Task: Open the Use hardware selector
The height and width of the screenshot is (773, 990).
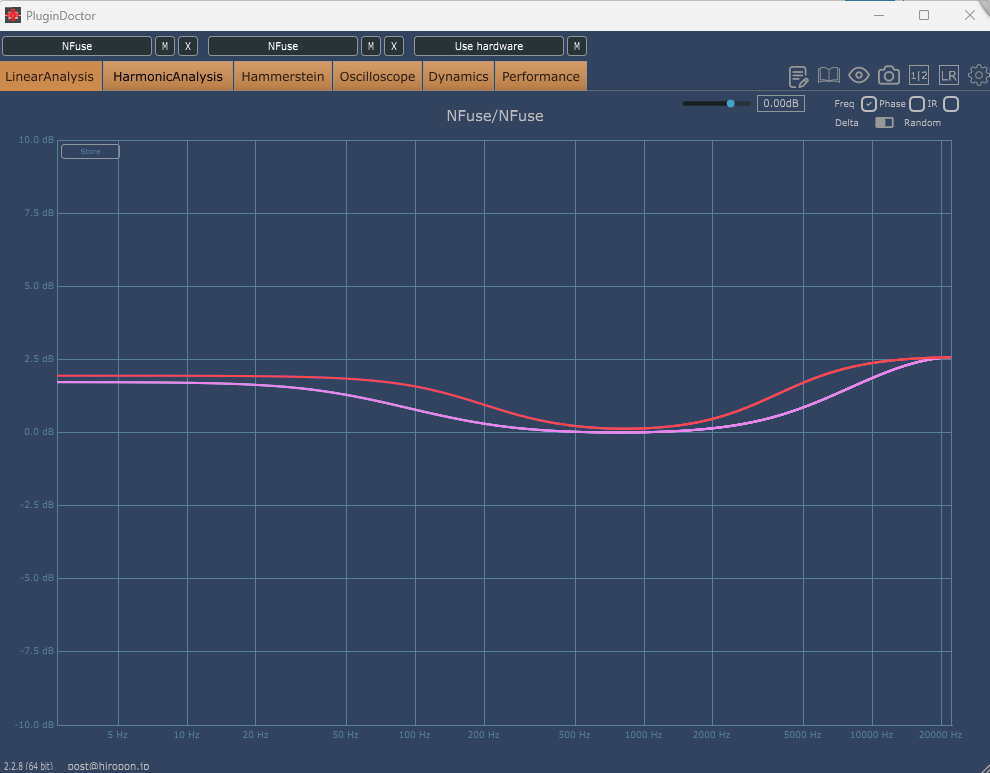Action: tap(489, 46)
